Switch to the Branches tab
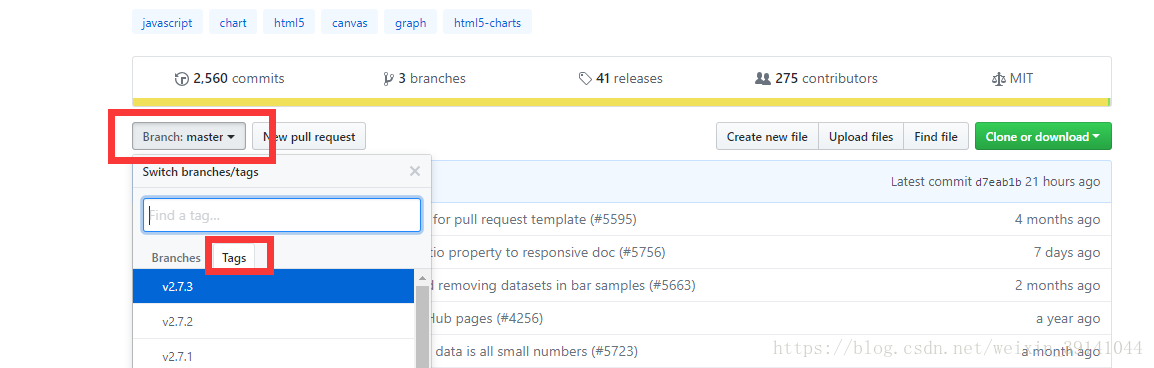 pos(176,258)
